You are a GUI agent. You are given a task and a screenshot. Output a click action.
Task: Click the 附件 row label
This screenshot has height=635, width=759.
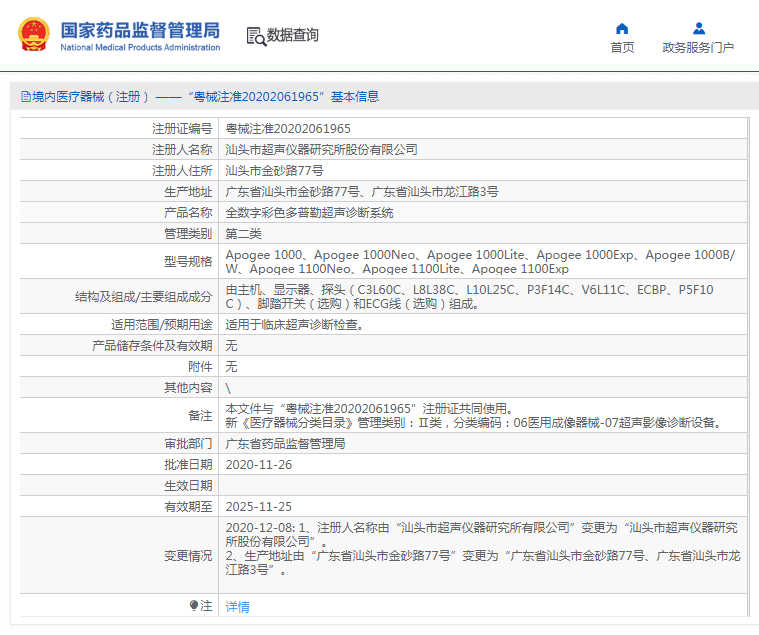click(x=200, y=366)
